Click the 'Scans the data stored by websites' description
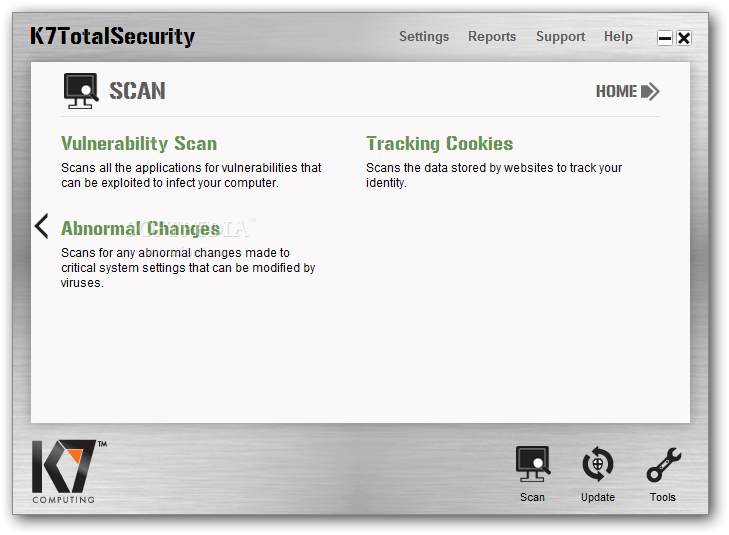This screenshot has width=729, height=535. [494, 175]
